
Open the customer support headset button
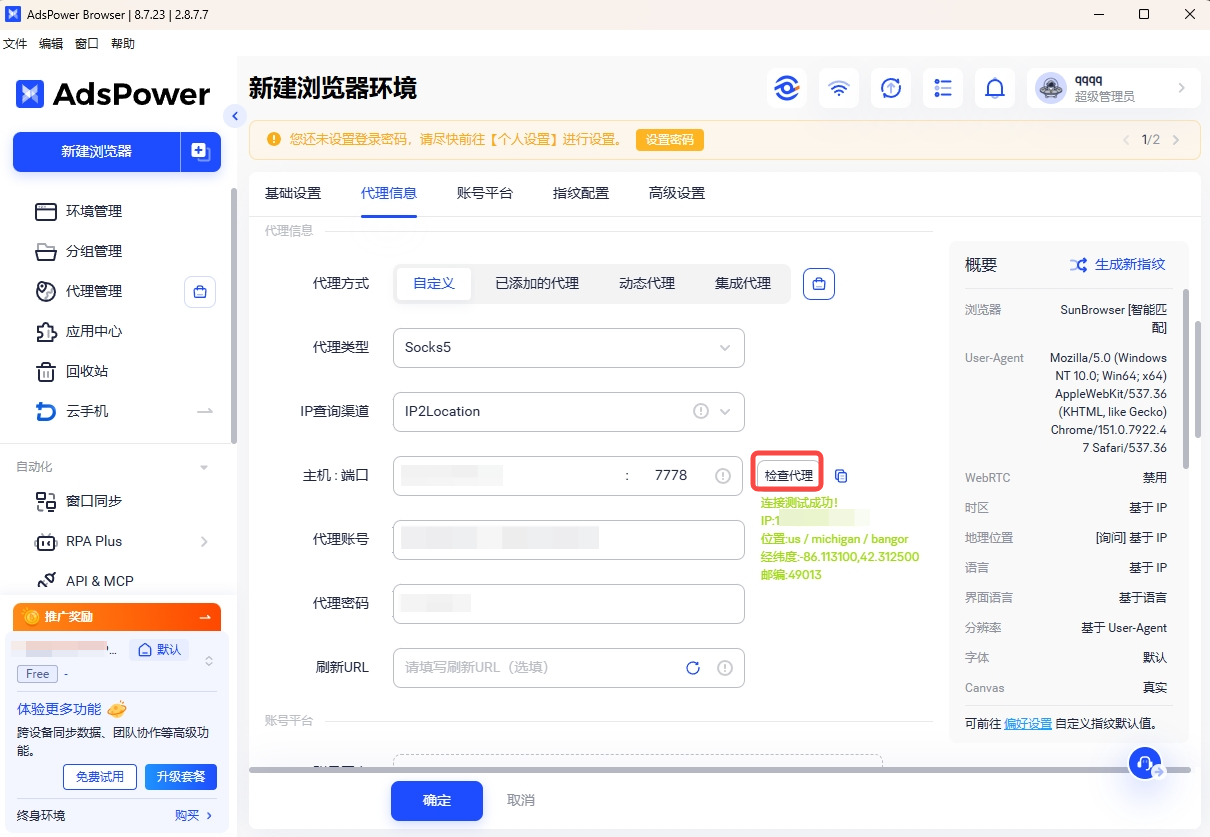click(x=1146, y=764)
